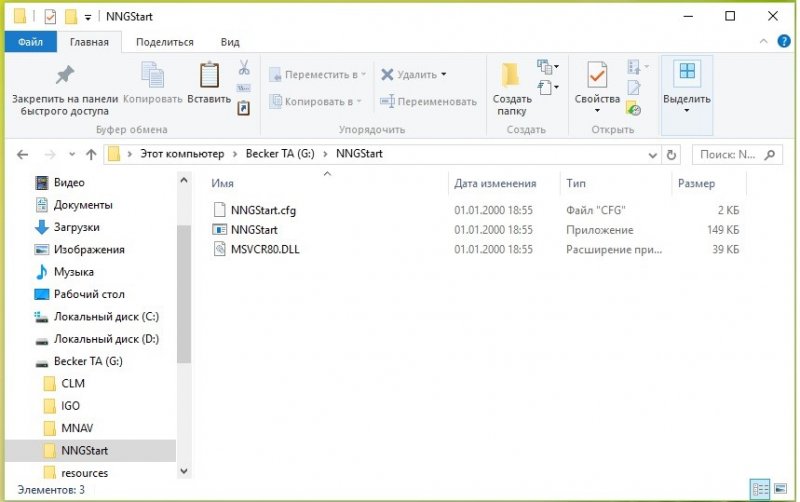The height and width of the screenshot is (502, 800).
Task: Refresh the current folder view
Action: point(671,155)
